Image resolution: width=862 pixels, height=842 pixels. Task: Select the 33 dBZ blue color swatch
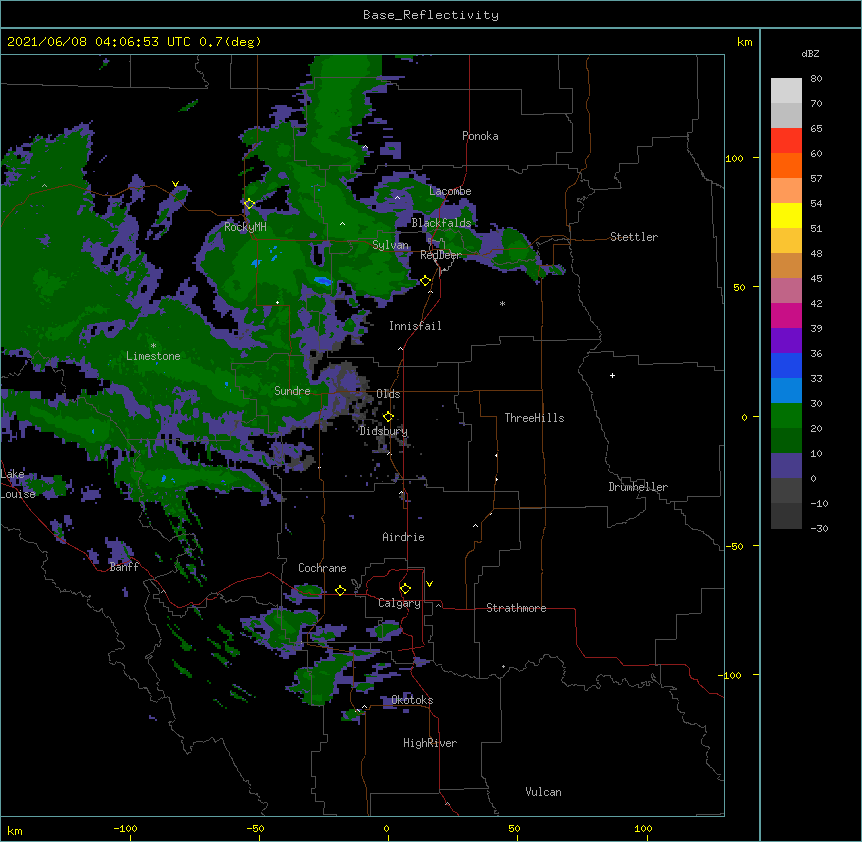pyautogui.click(x=786, y=365)
